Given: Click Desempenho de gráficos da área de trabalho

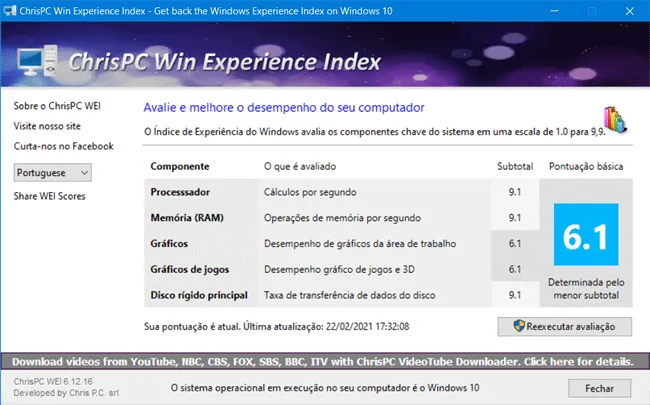Looking at the screenshot, I should [360, 243].
